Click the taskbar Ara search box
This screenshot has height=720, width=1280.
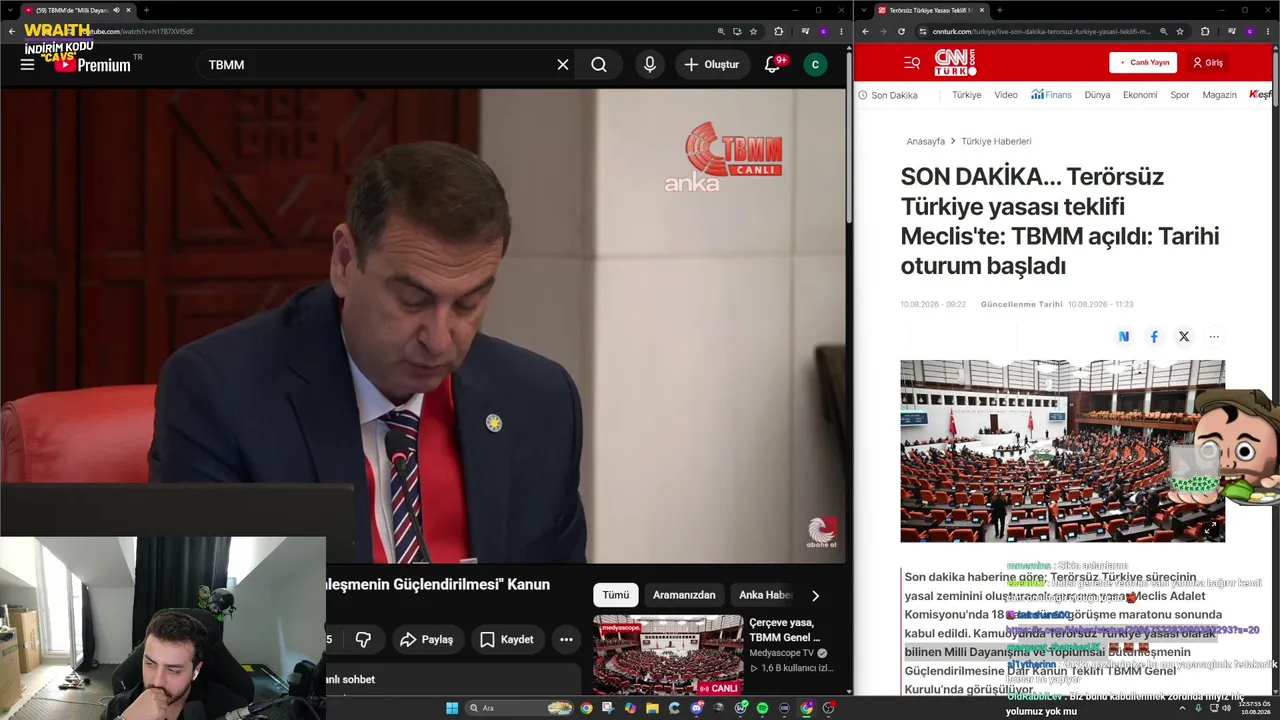point(520,708)
